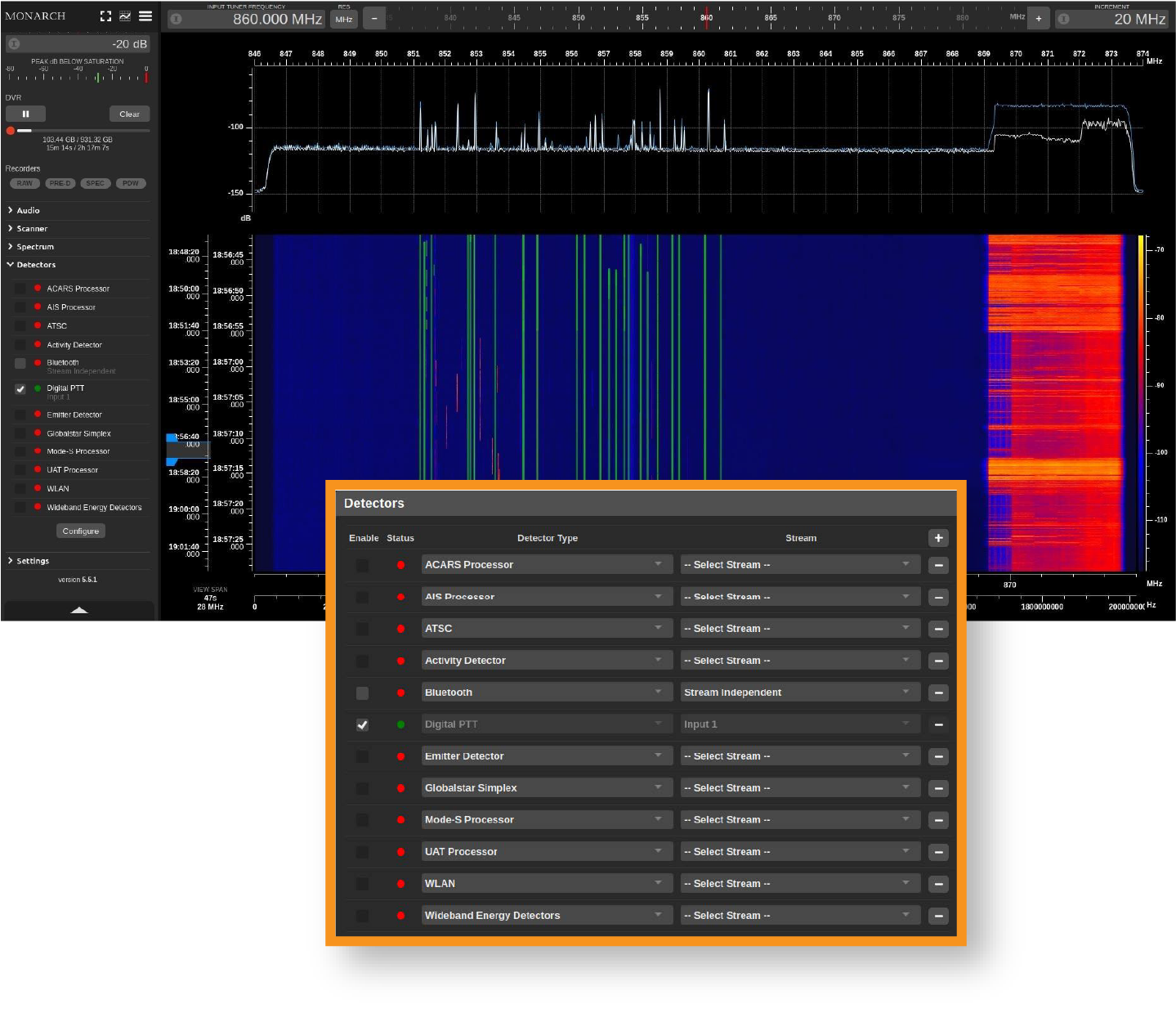Remove the ACARS Processor detector row
This screenshot has height=1013, width=1176.
pos(938,565)
